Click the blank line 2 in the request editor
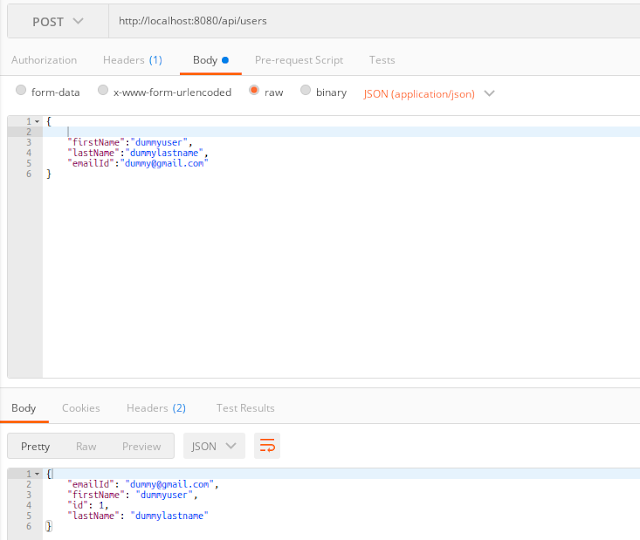This screenshot has width=640, height=540. [341, 132]
